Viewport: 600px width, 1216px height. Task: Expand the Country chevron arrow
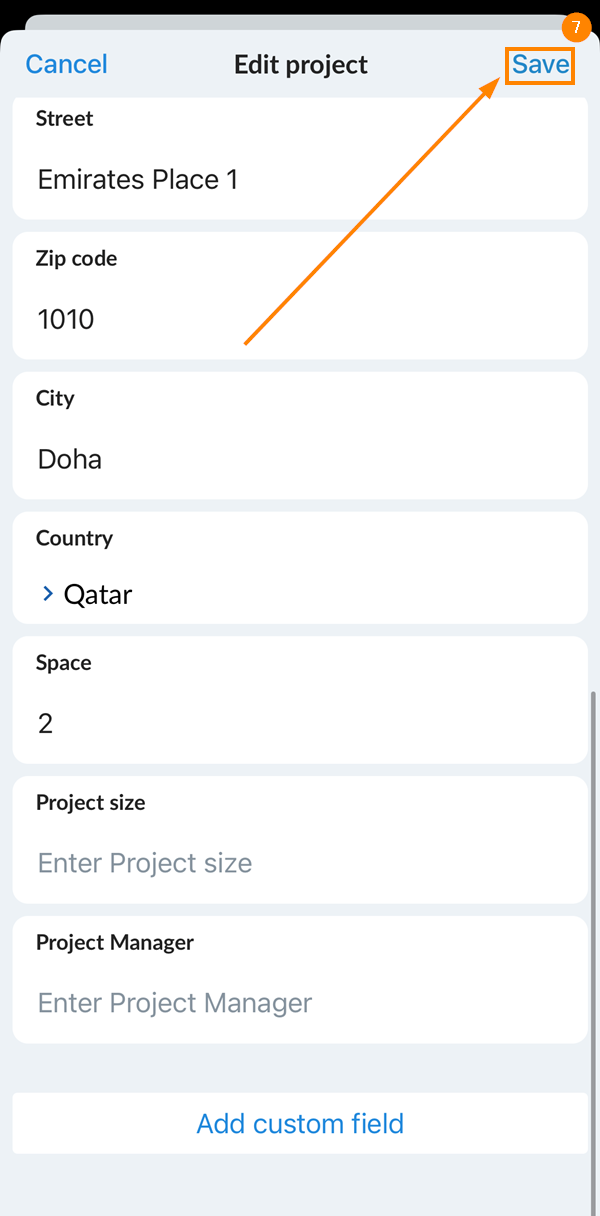[48, 594]
